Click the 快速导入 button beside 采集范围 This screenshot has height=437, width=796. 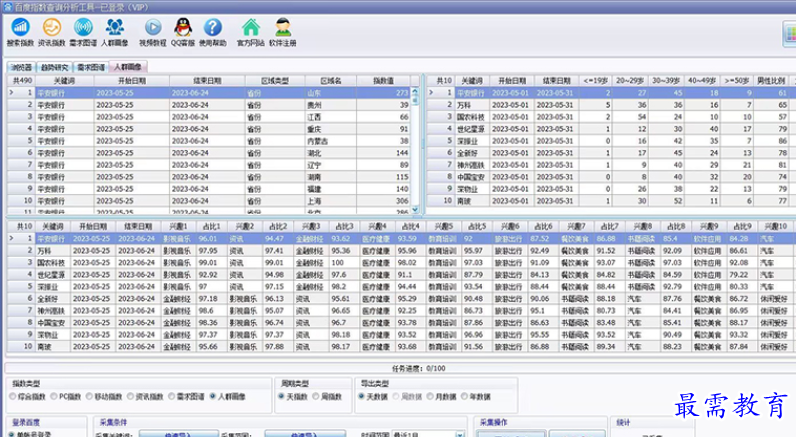(305, 434)
